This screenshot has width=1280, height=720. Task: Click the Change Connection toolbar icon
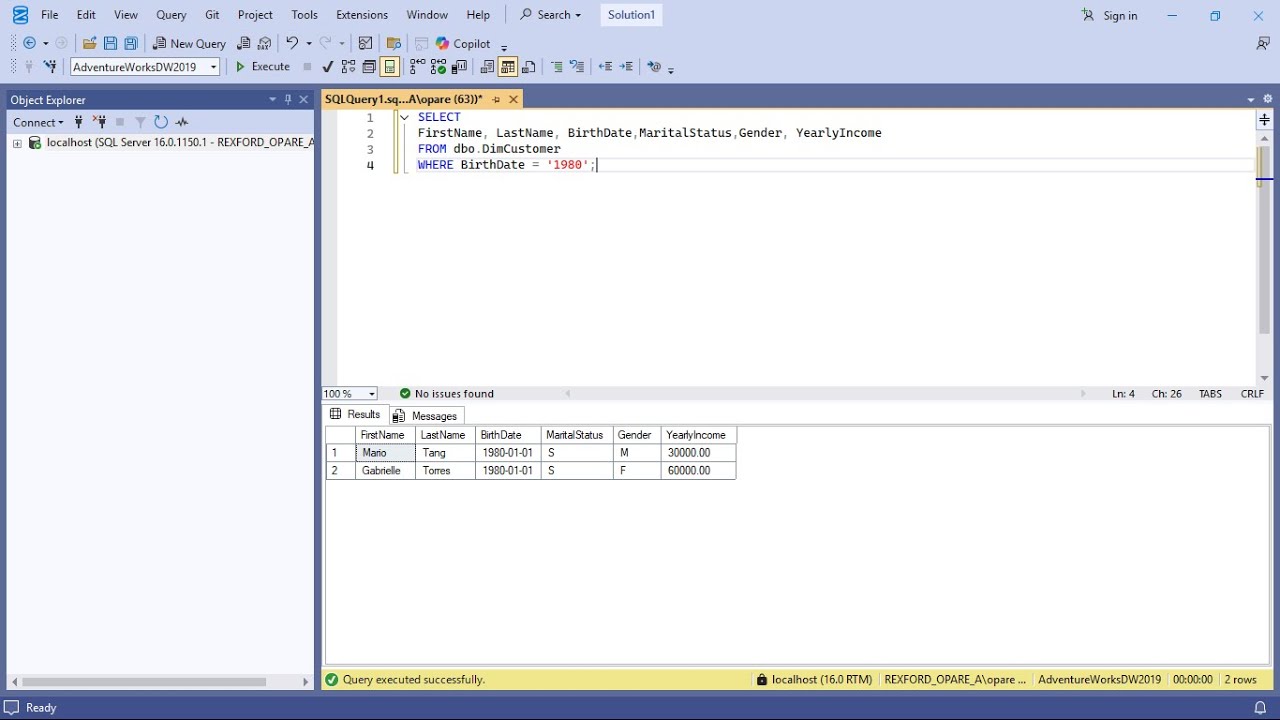pos(49,67)
